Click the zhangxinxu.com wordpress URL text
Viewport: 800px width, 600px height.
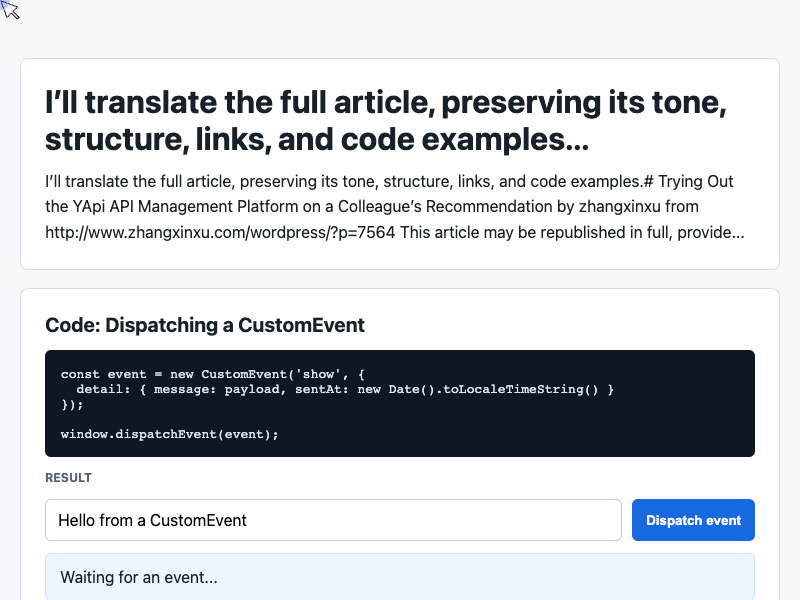pyautogui.click(x=220, y=232)
